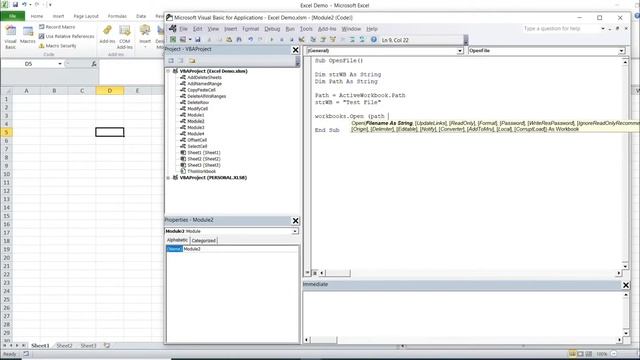Click the Break pause icon
The image size is (640, 360).
[x=282, y=40]
